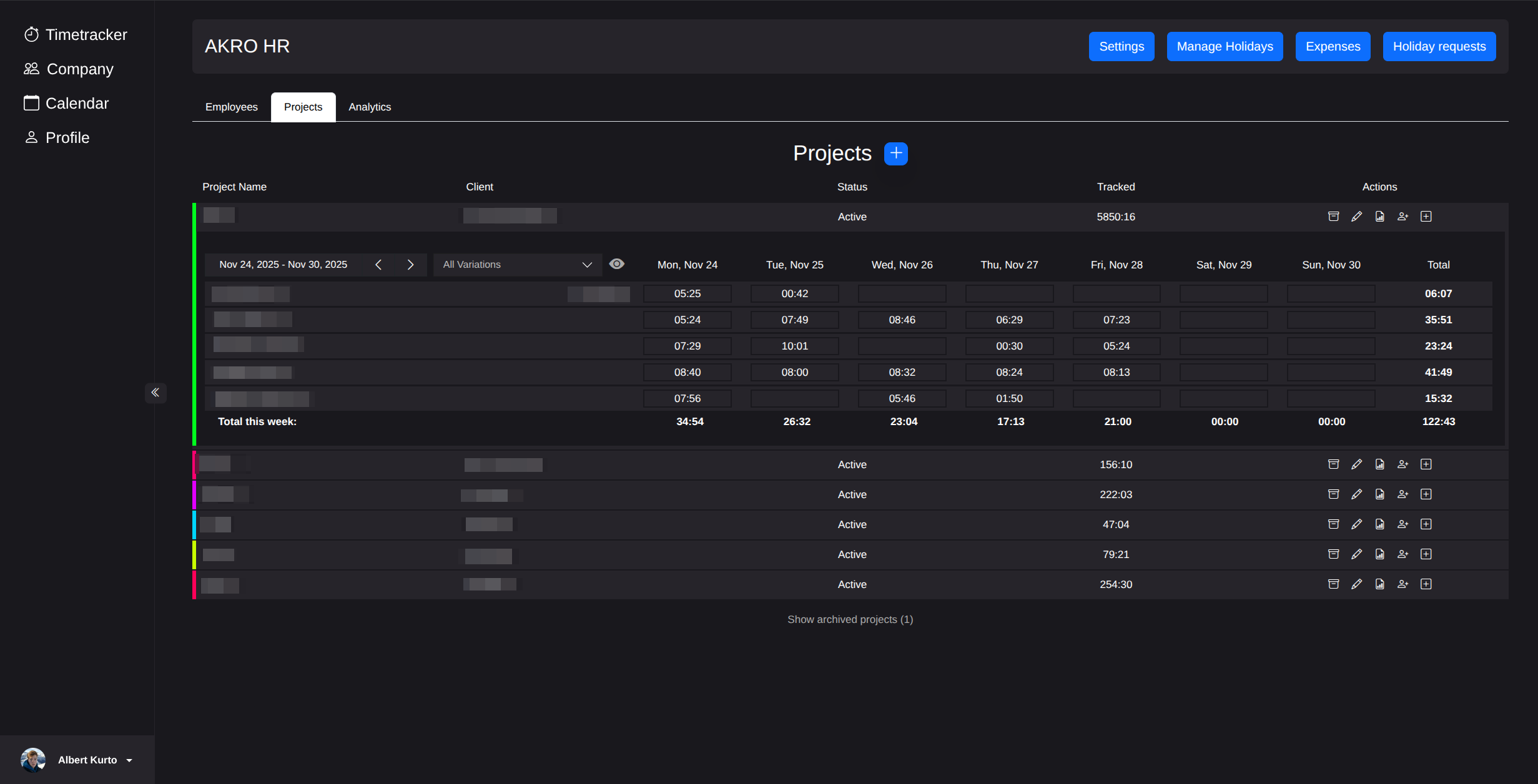Open the Profile section in the sidebar
1538x784 pixels.
pyautogui.click(x=56, y=137)
